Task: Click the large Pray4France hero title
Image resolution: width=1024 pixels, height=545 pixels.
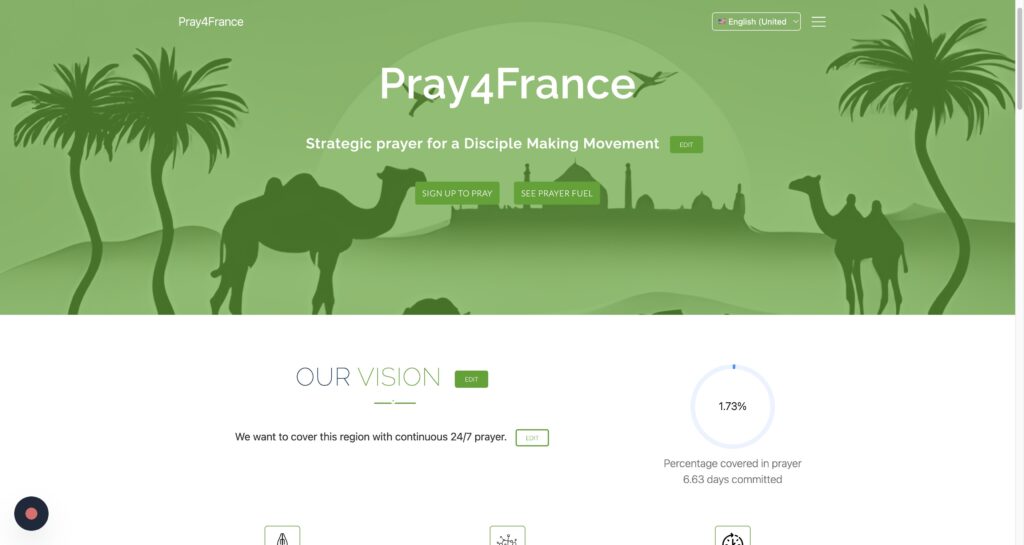Action: tap(507, 84)
